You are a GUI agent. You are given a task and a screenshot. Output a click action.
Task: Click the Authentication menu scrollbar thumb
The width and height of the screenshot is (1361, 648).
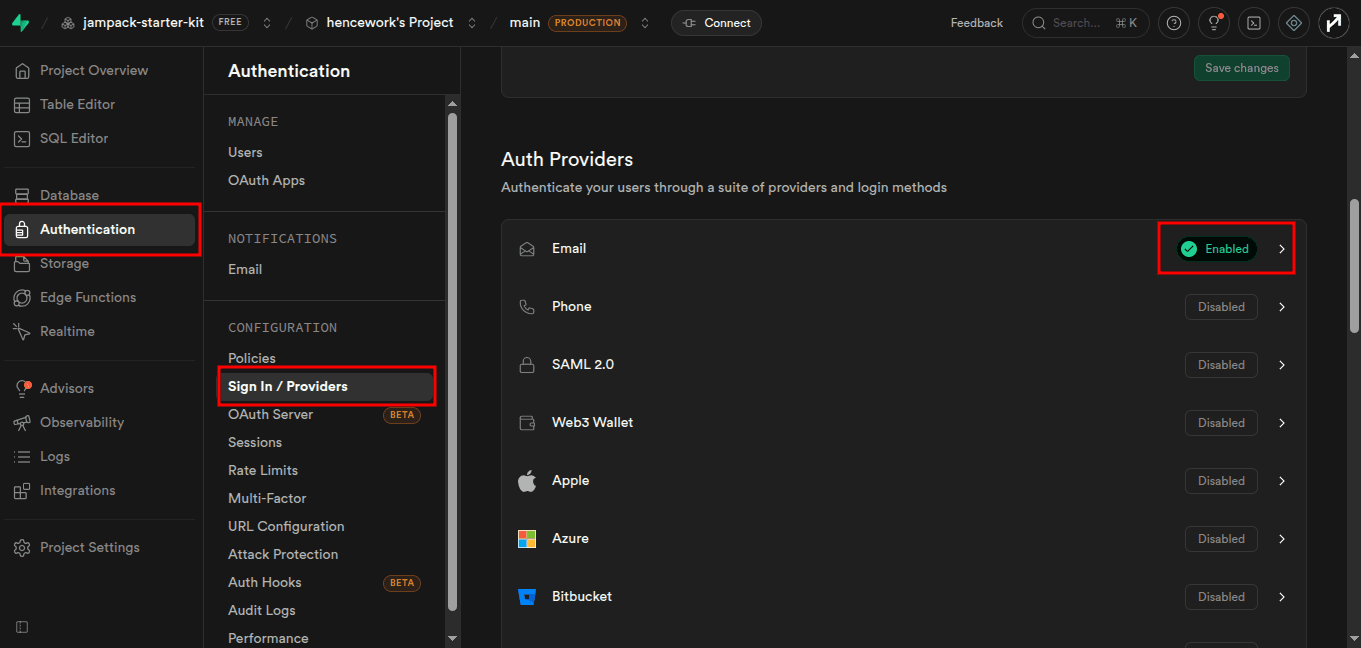[452, 361]
